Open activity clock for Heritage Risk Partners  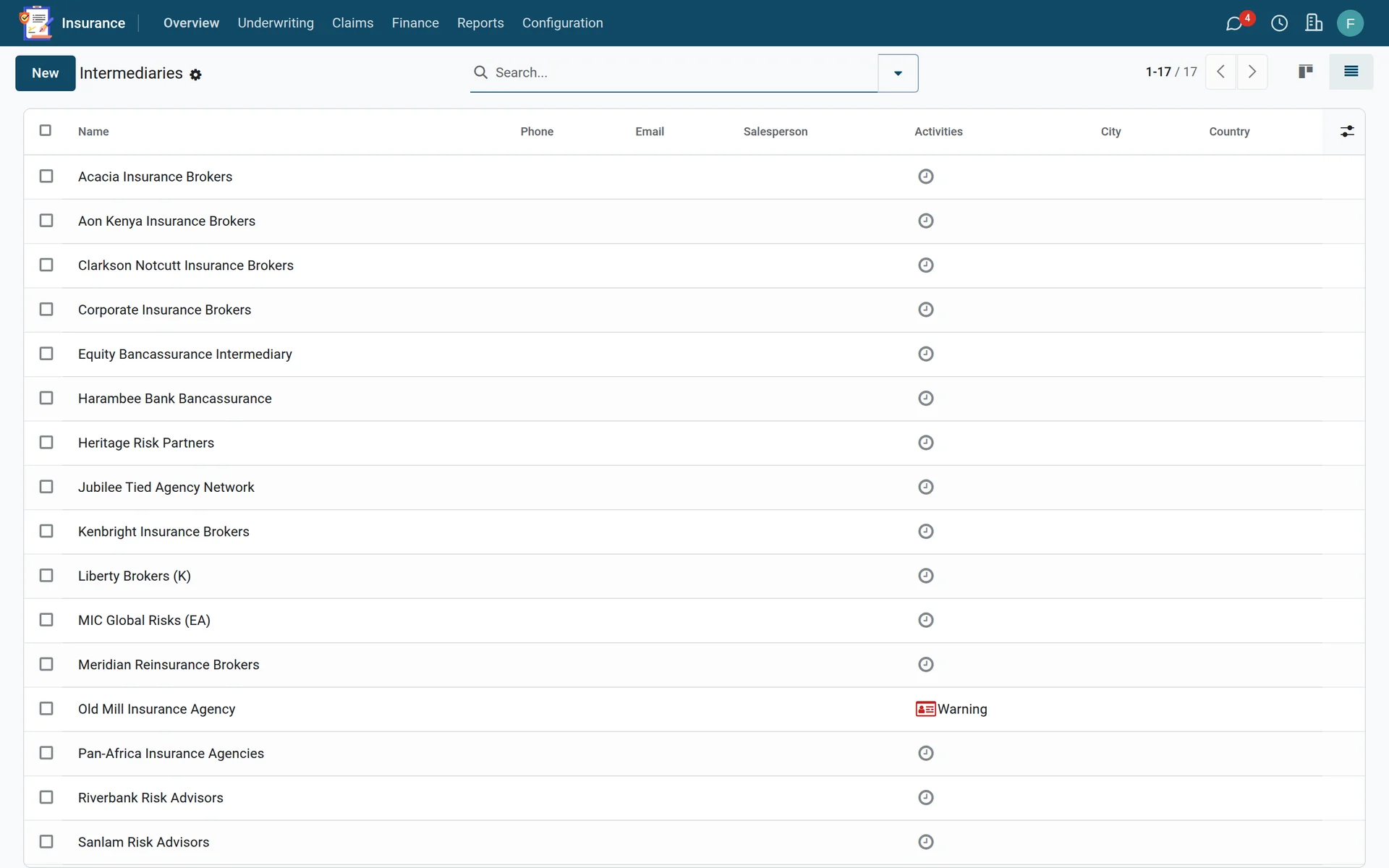coord(926,443)
